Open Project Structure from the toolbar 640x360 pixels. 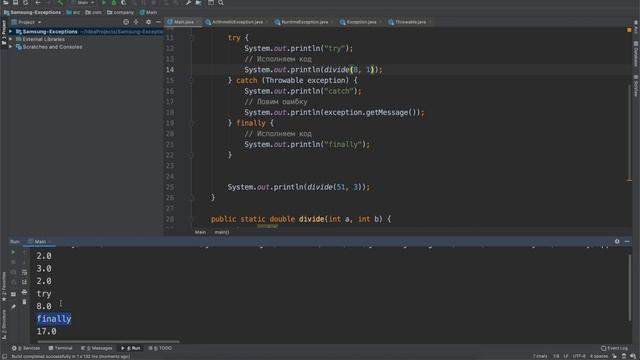(x=198, y=3)
